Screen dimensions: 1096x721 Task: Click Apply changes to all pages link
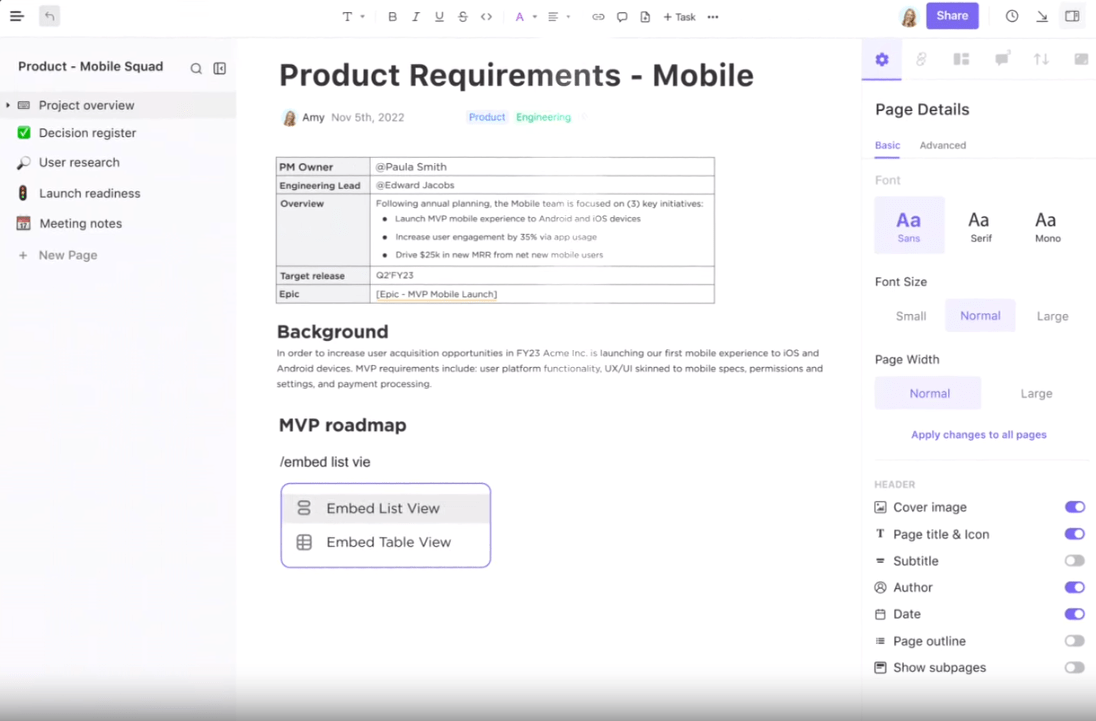pos(979,435)
